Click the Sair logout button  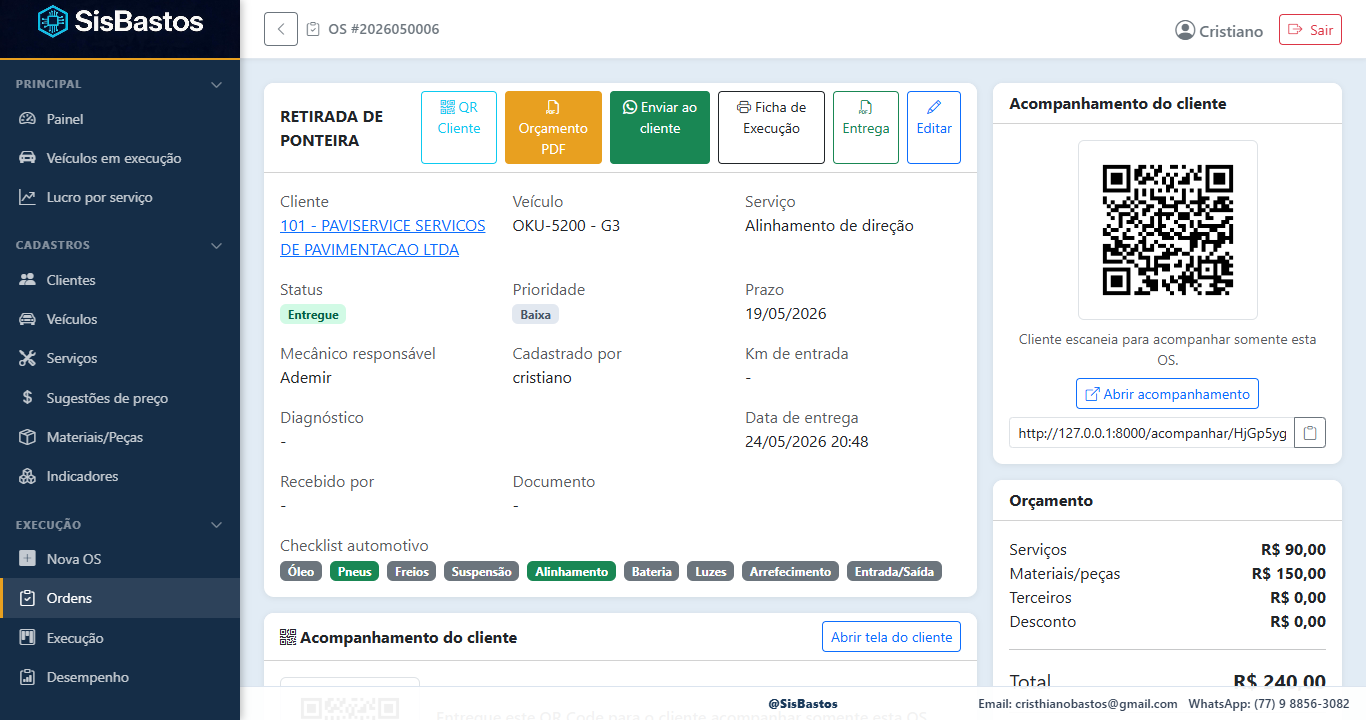coord(1310,30)
